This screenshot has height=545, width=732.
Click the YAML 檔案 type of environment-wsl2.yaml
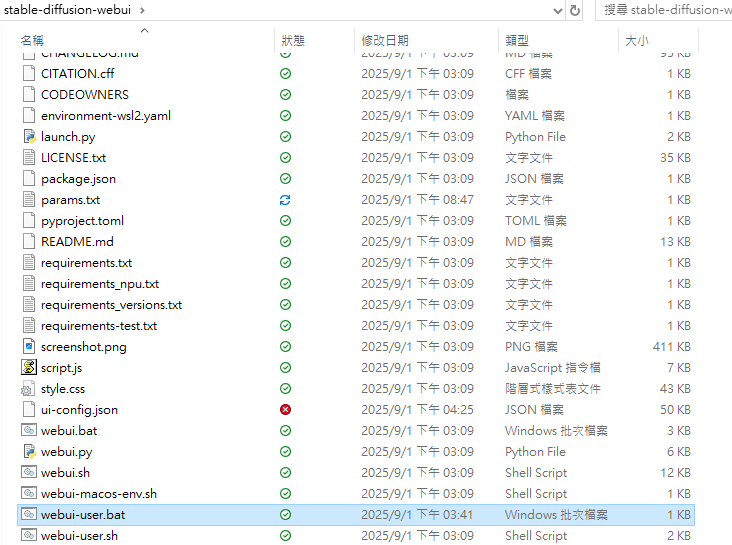point(535,116)
